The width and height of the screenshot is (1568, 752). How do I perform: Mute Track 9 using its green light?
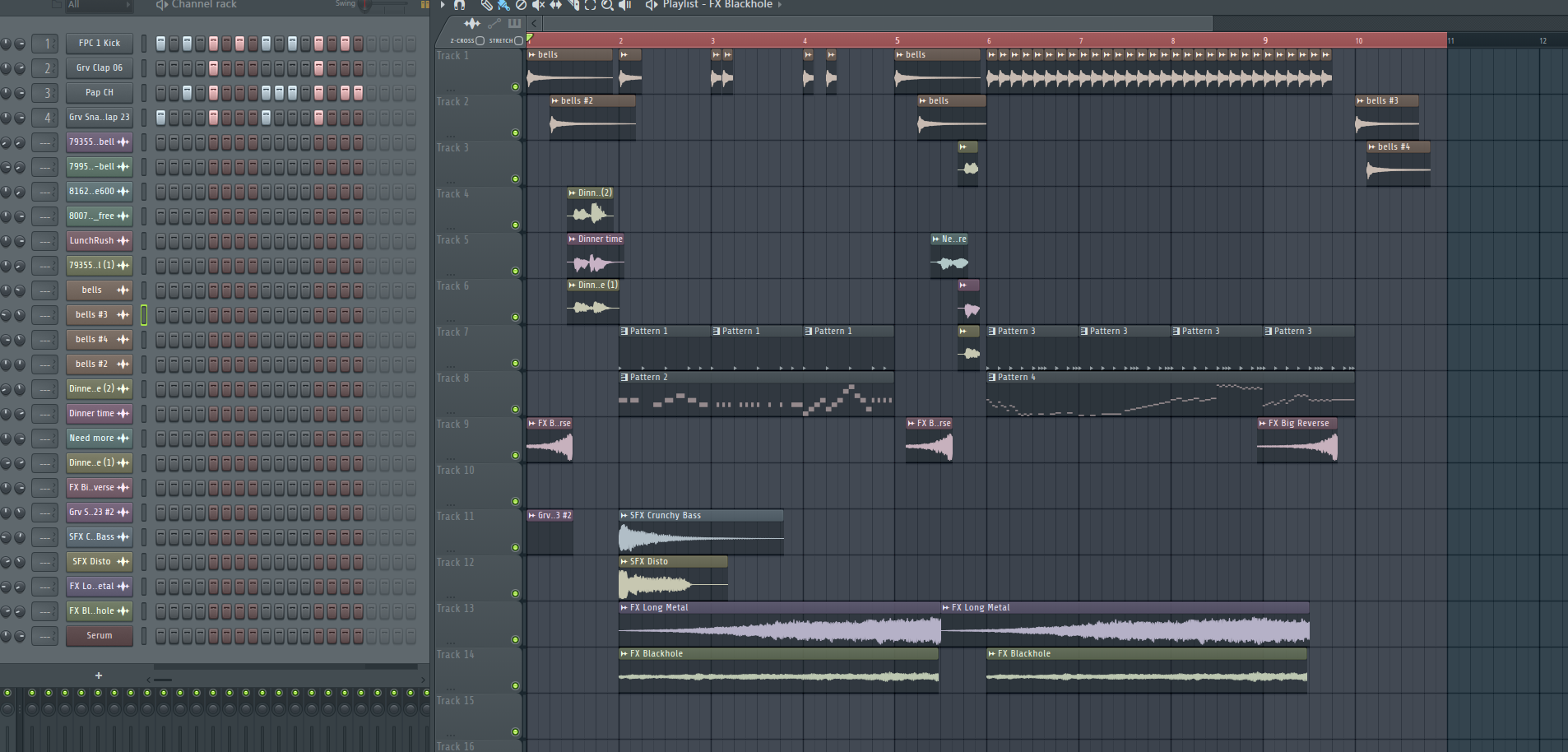[x=516, y=455]
